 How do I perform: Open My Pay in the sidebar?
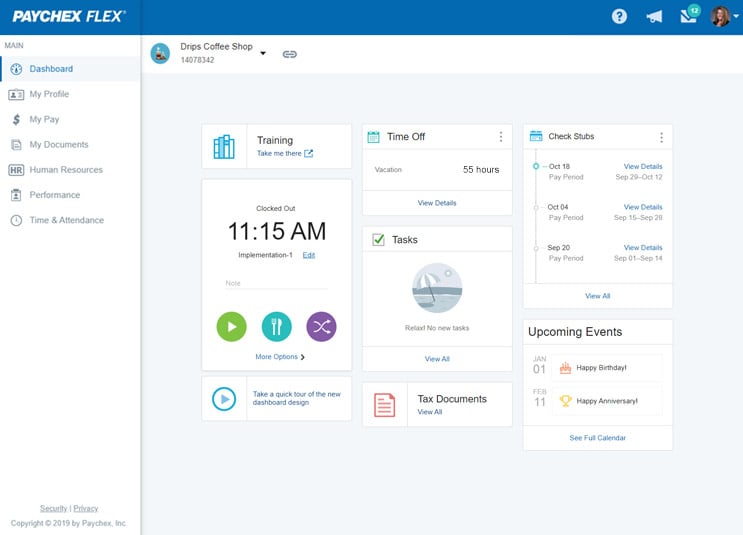click(x=70, y=119)
